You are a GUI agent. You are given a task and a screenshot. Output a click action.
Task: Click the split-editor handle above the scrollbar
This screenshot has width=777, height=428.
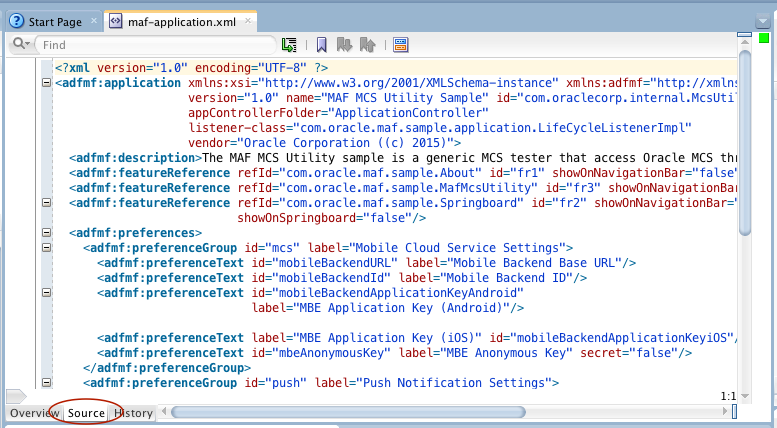745,35
